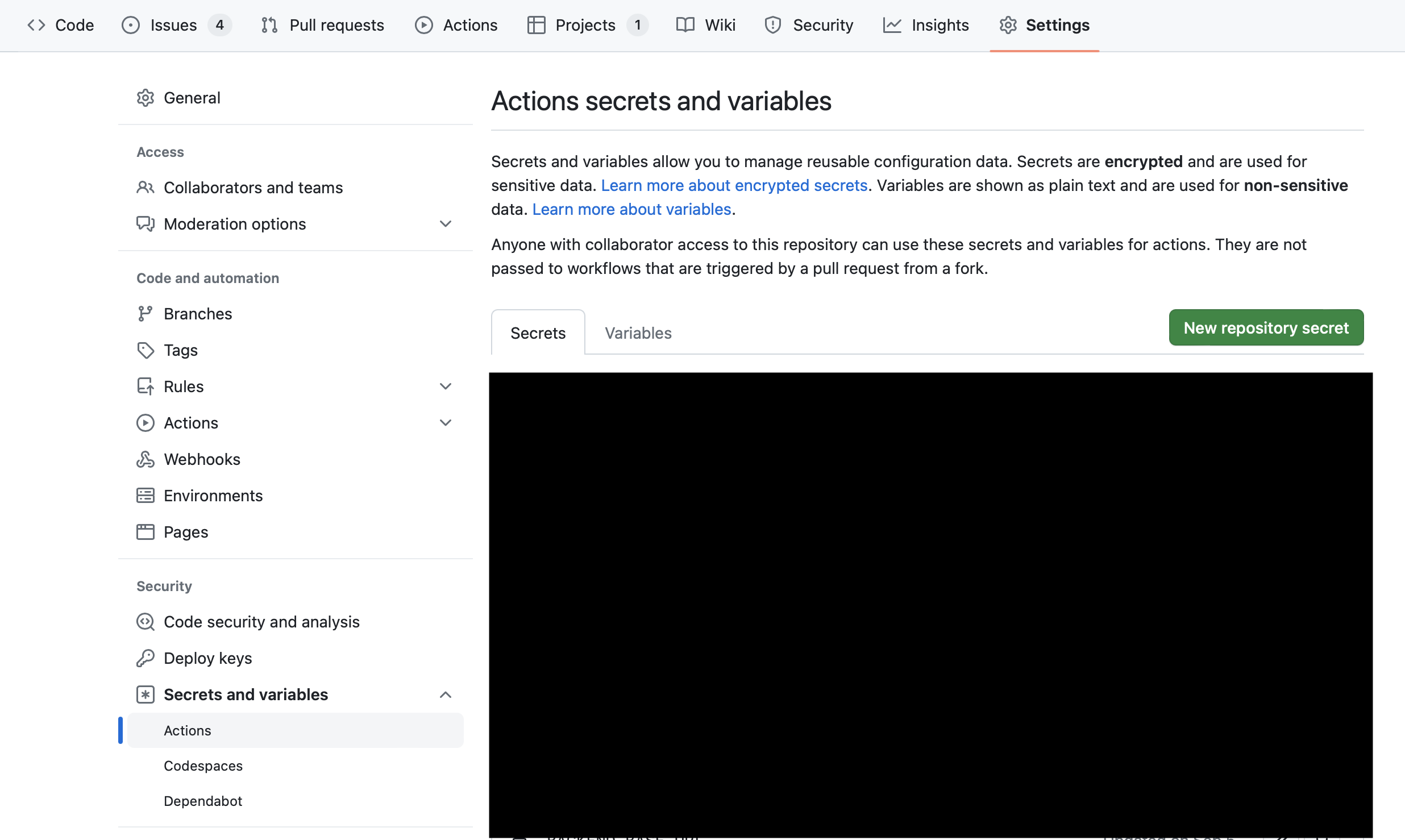Click the Projects table icon
1405x840 pixels.
pos(537,25)
